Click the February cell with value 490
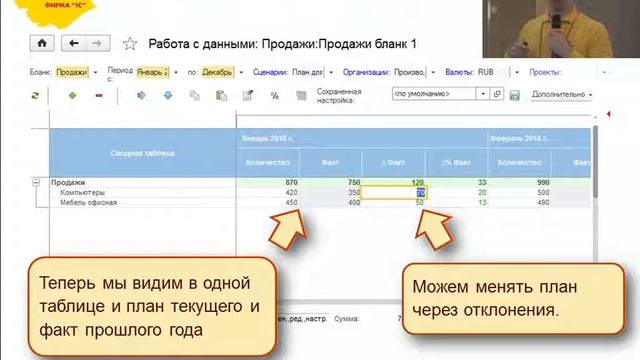The height and width of the screenshot is (360, 640). 519,202
